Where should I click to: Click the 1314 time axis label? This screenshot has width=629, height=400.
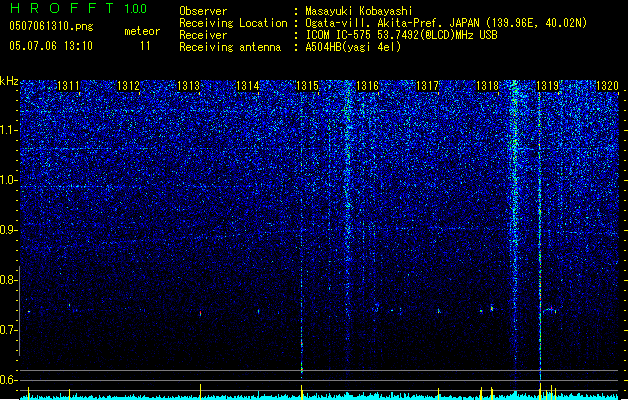click(248, 86)
